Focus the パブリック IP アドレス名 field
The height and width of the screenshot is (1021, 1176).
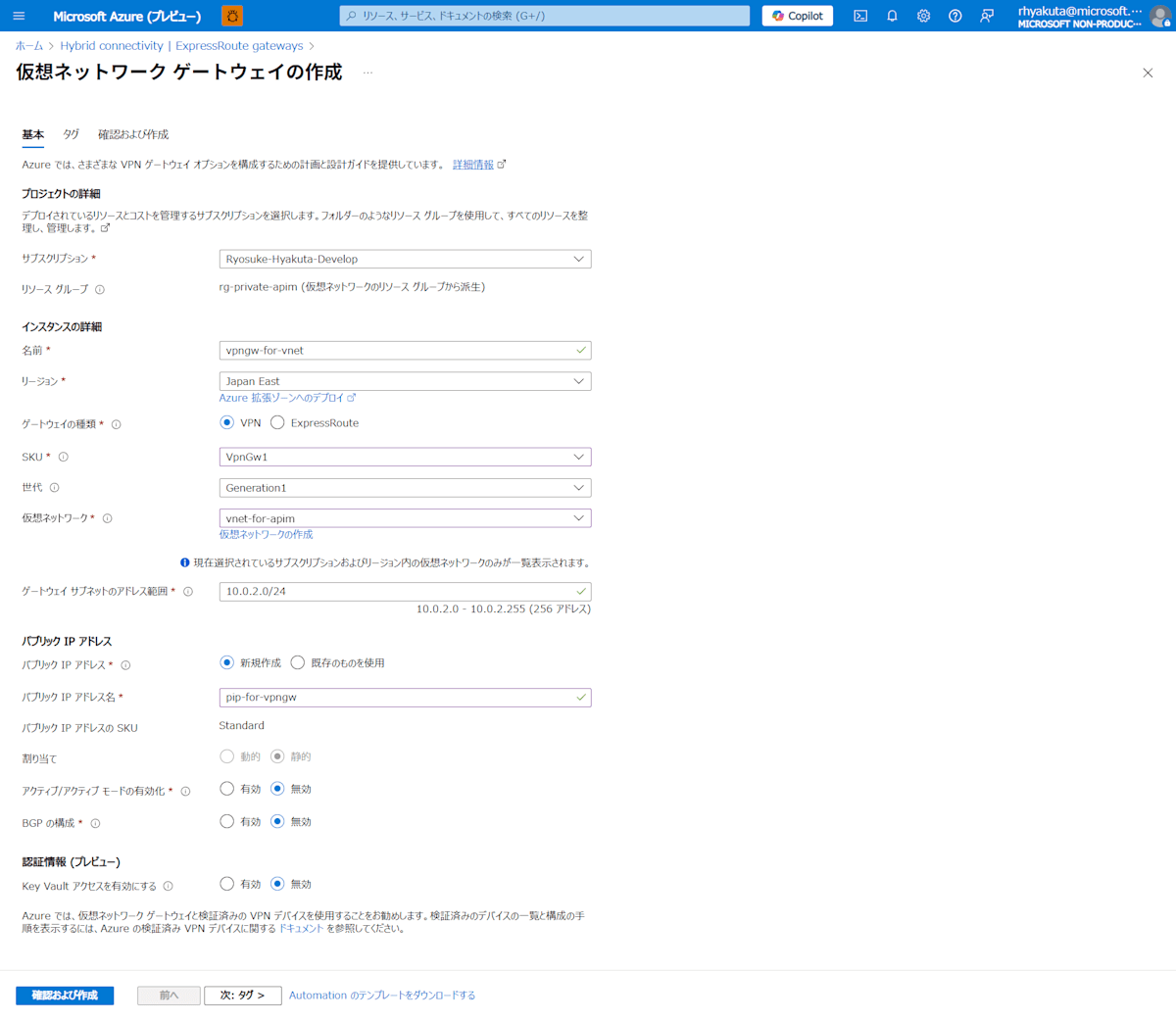(405, 698)
